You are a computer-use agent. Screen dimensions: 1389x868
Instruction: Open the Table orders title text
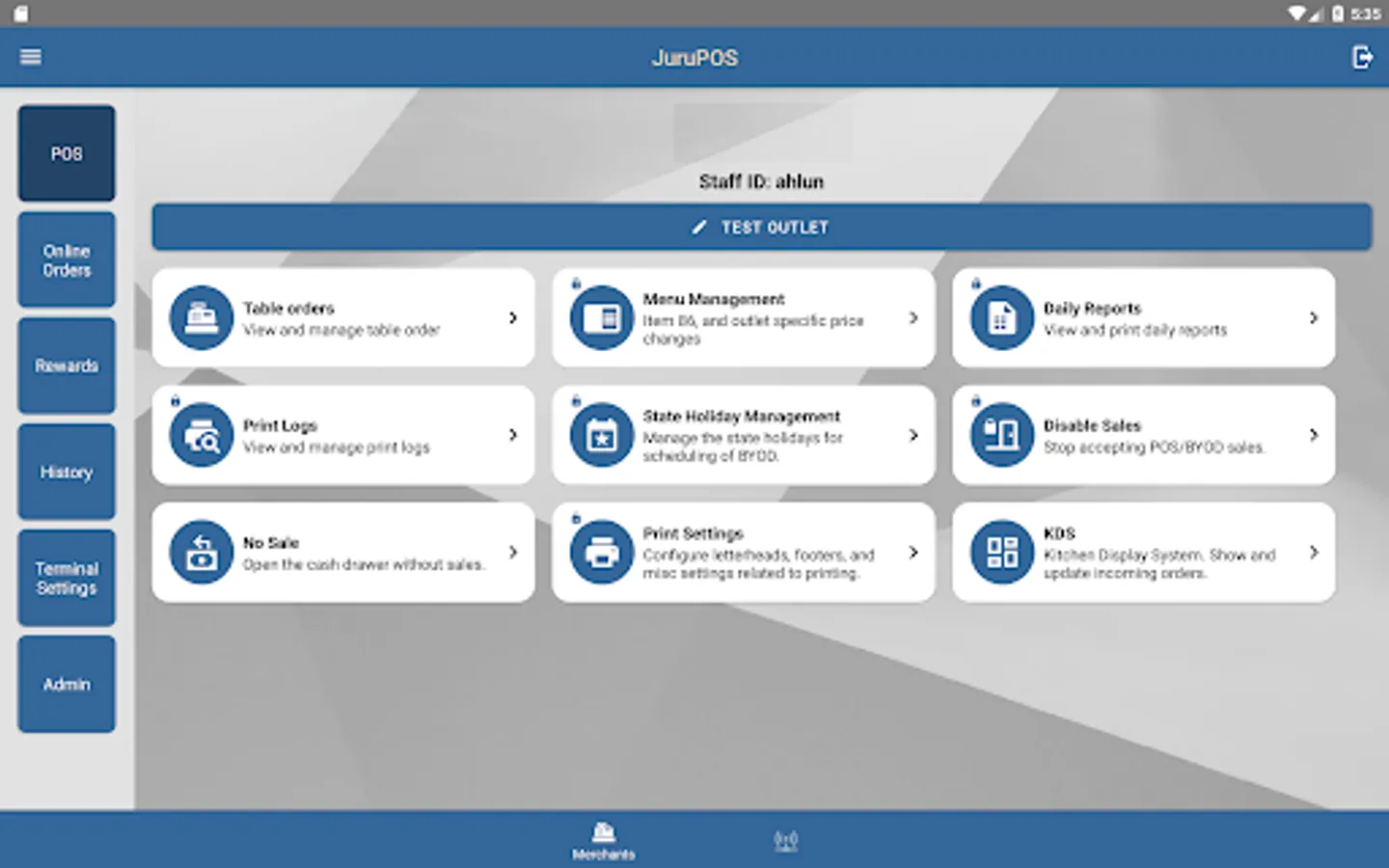[288, 309]
